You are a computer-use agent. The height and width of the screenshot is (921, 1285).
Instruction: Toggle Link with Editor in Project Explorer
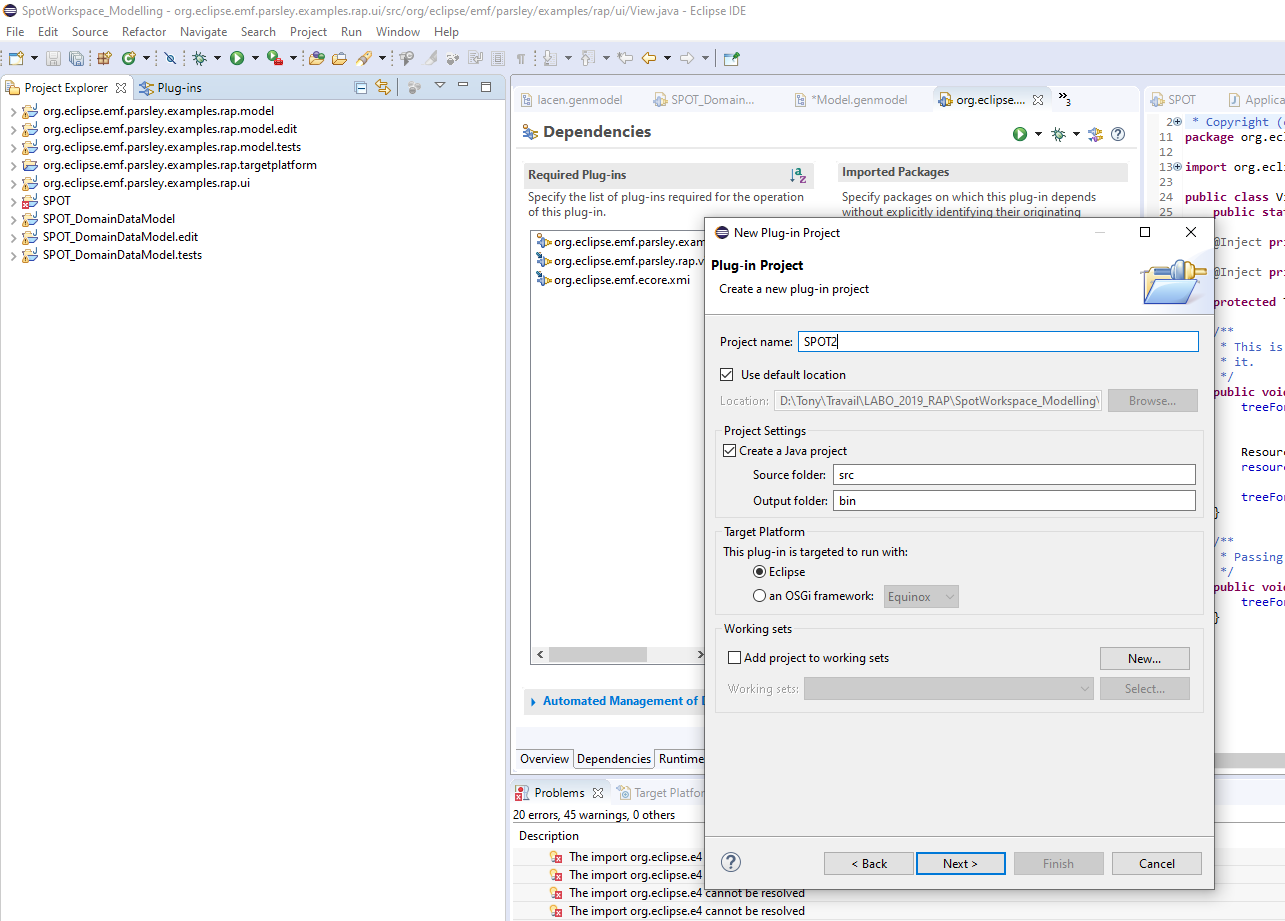382,87
